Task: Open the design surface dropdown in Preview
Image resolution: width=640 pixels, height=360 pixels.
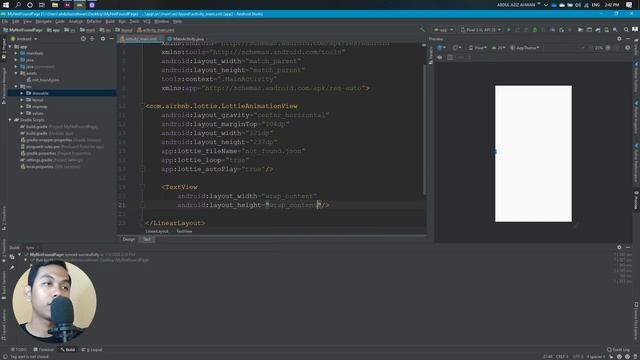Action: [441, 48]
